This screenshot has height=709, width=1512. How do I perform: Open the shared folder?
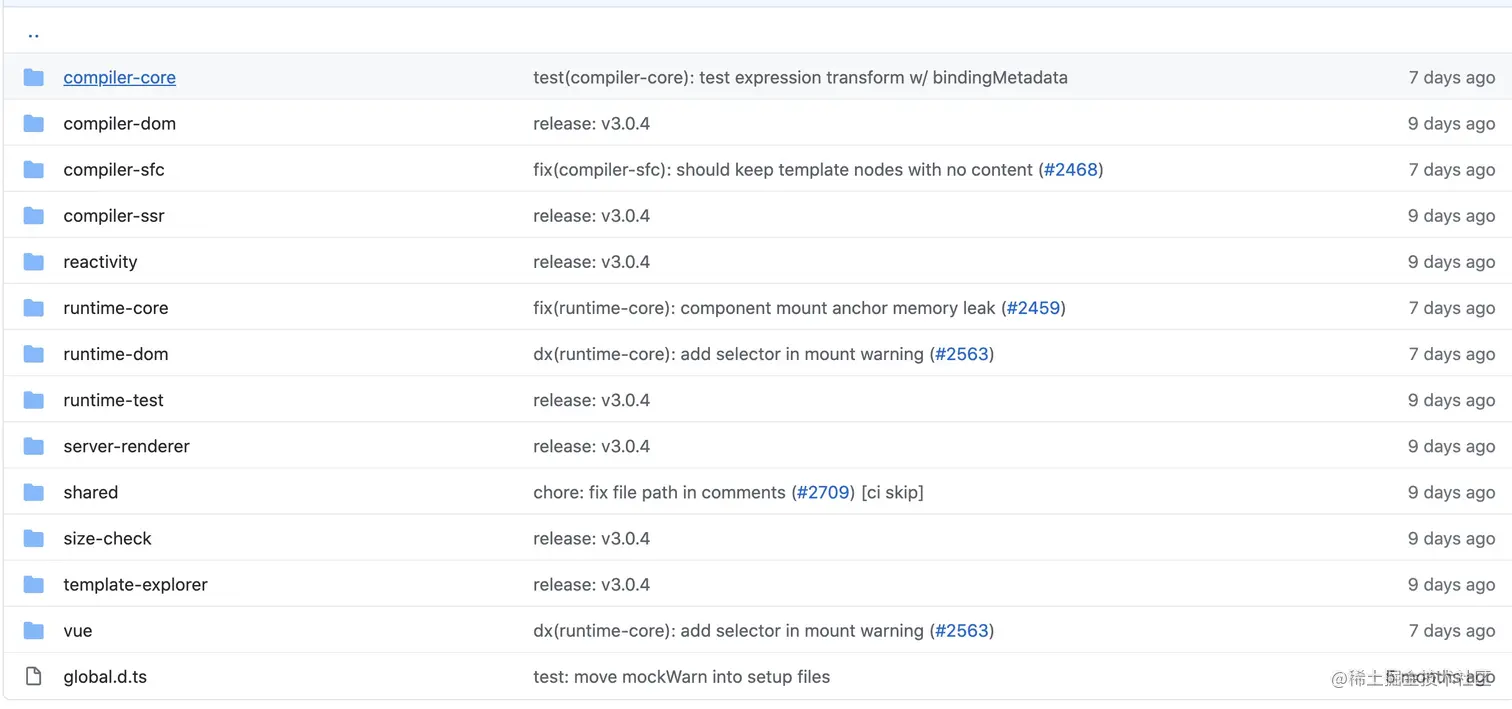tap(90, 492)
